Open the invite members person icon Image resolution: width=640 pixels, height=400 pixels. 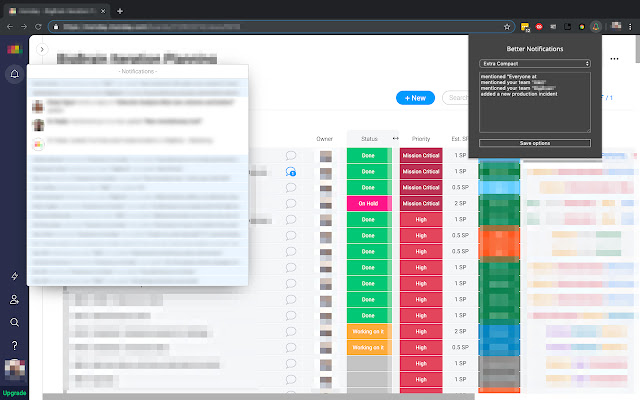coord(15,300)
